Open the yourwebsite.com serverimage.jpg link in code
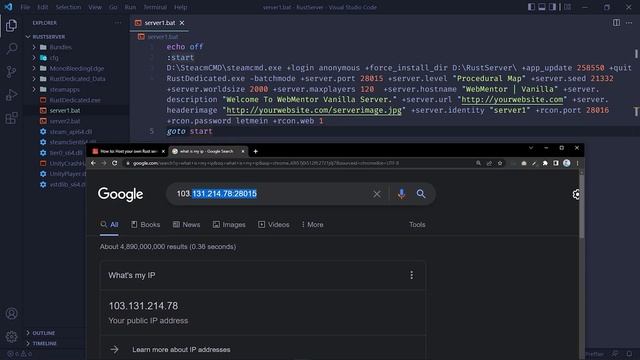Screen dimensions: 640x360 [x=314, y=110]
